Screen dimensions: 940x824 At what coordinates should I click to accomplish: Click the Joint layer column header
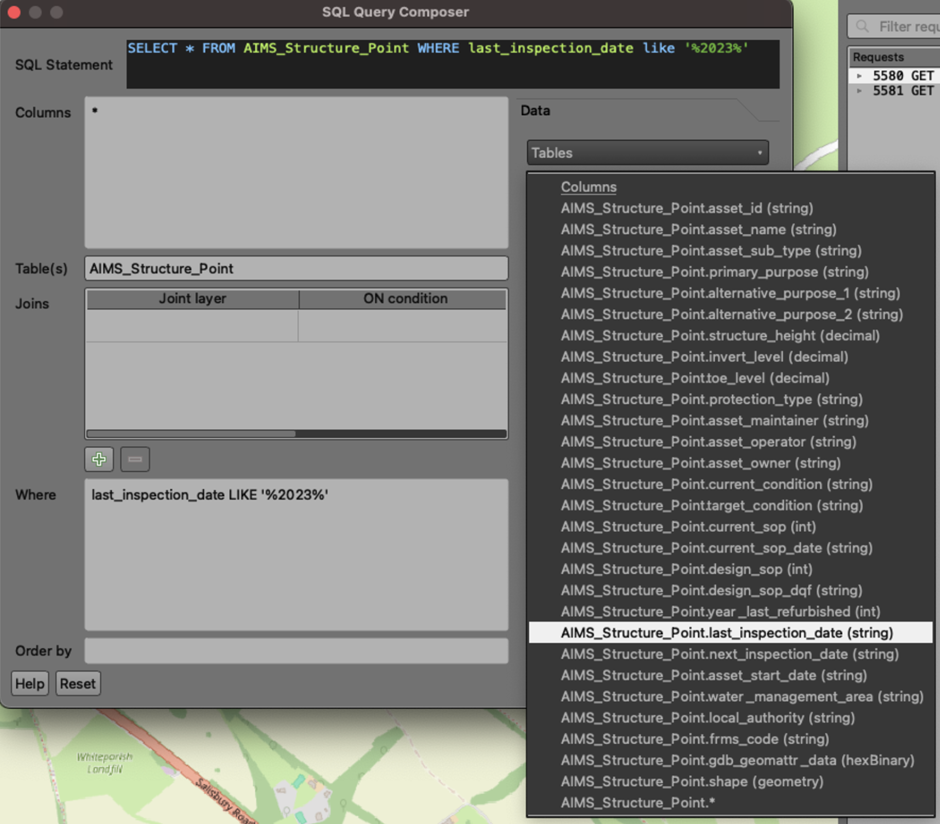point(192,299)
